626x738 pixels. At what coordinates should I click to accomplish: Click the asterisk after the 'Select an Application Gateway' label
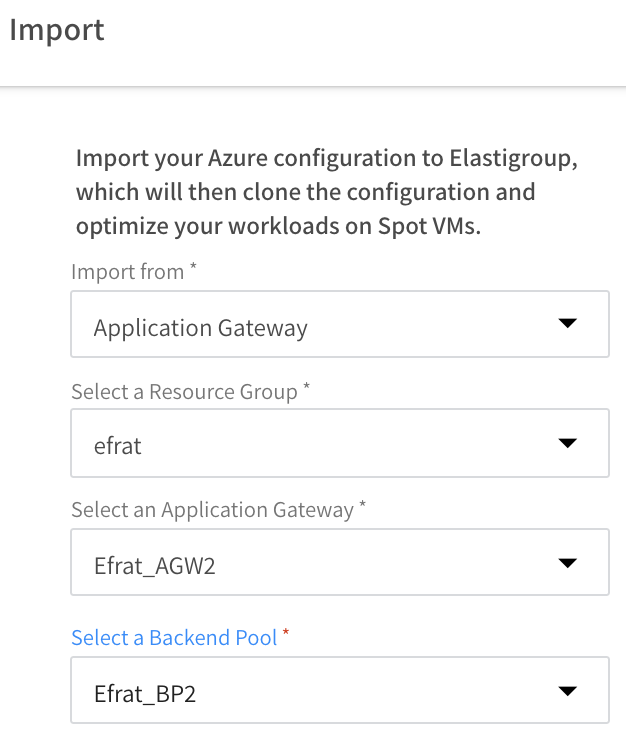362,507
